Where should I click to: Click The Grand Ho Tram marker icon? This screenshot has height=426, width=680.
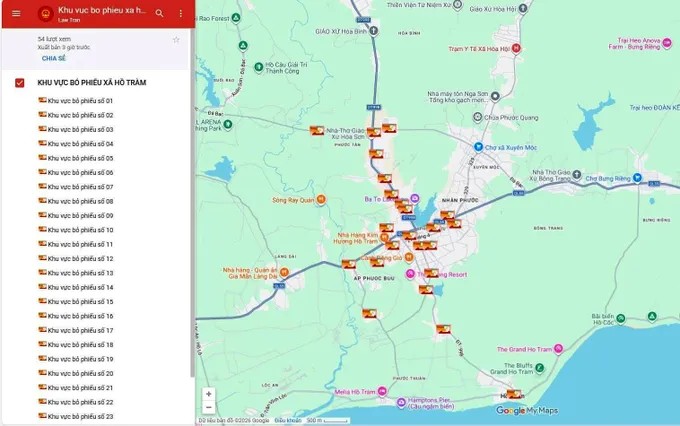[x=557, y=349]
